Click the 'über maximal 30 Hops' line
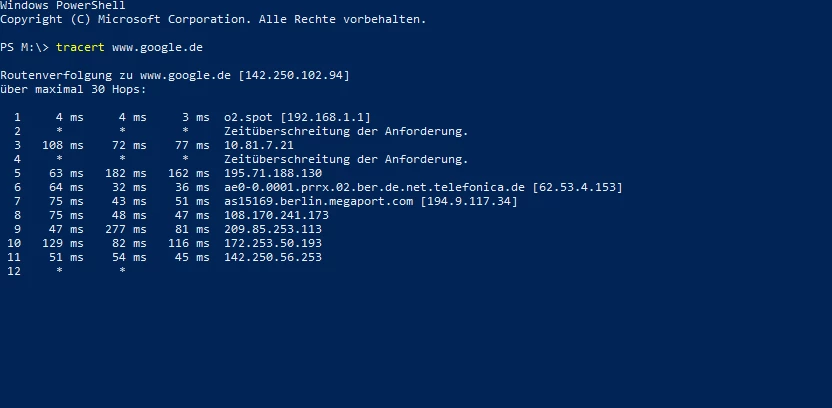Viewport: 832px width, 408px height. pyautogui.click(x=73, y=89)
